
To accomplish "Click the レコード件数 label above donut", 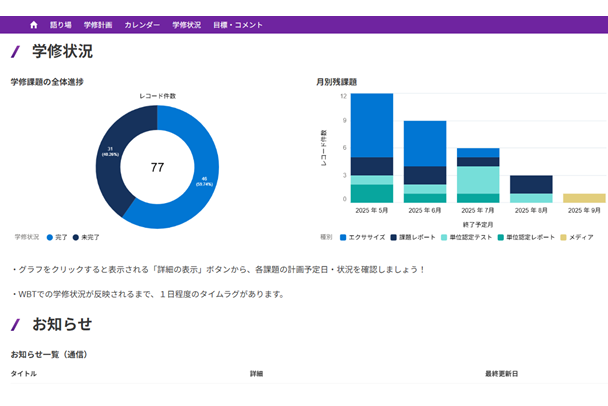I will tap(157, 96).
